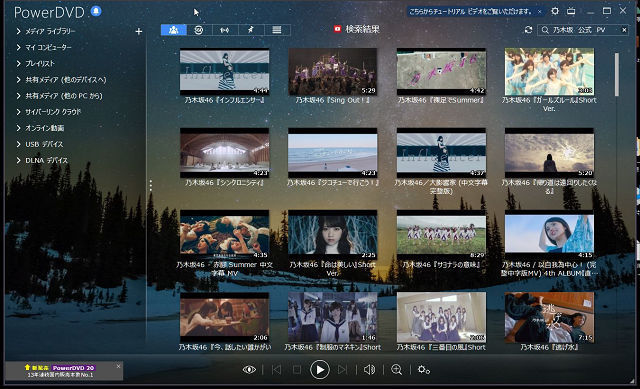The width and height of the screenshot is (640, 389).
Task: Open the settings gear in title bar
Action: point(555,11)
